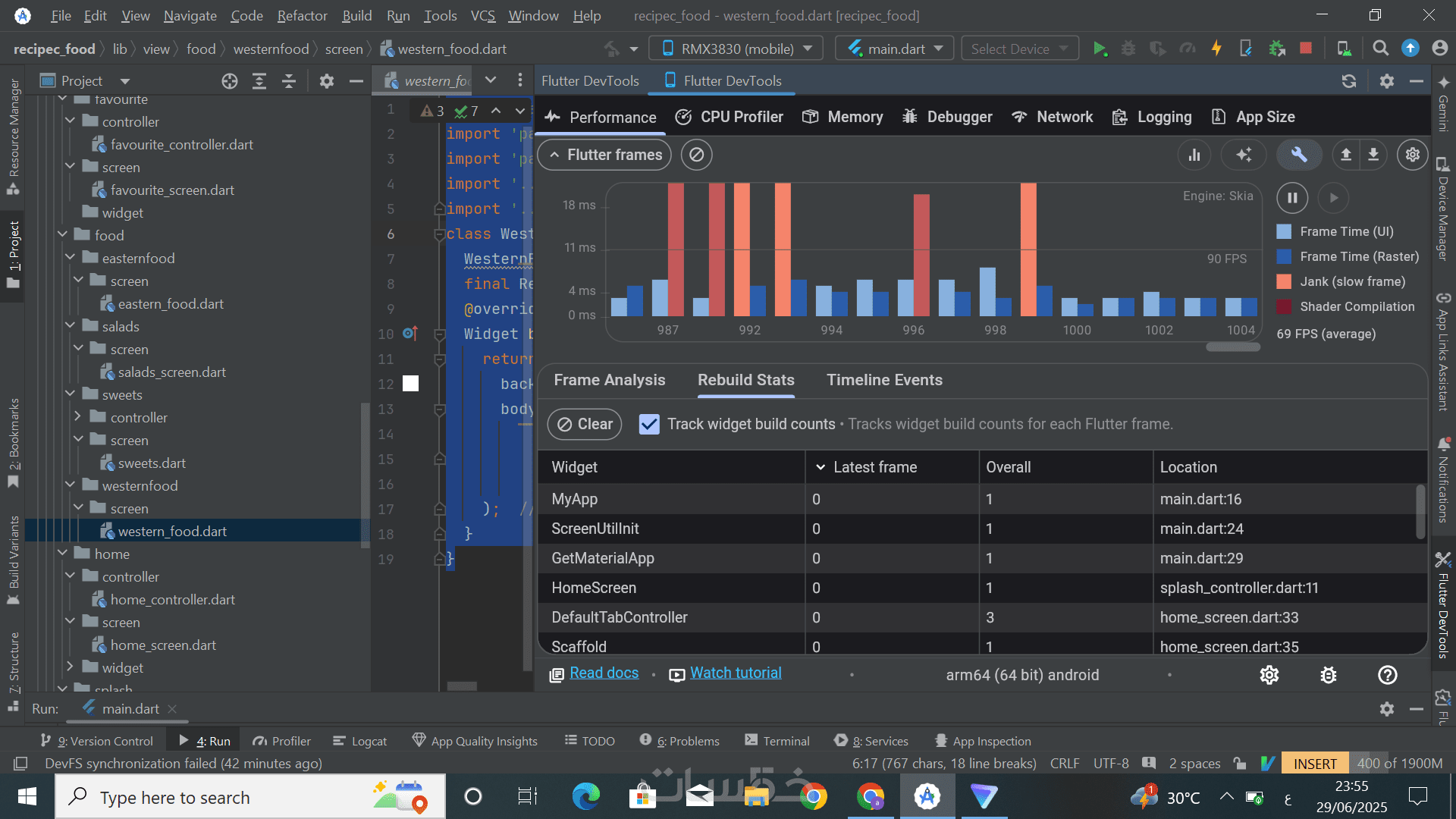Open the Read docs link

coord(604,673)
